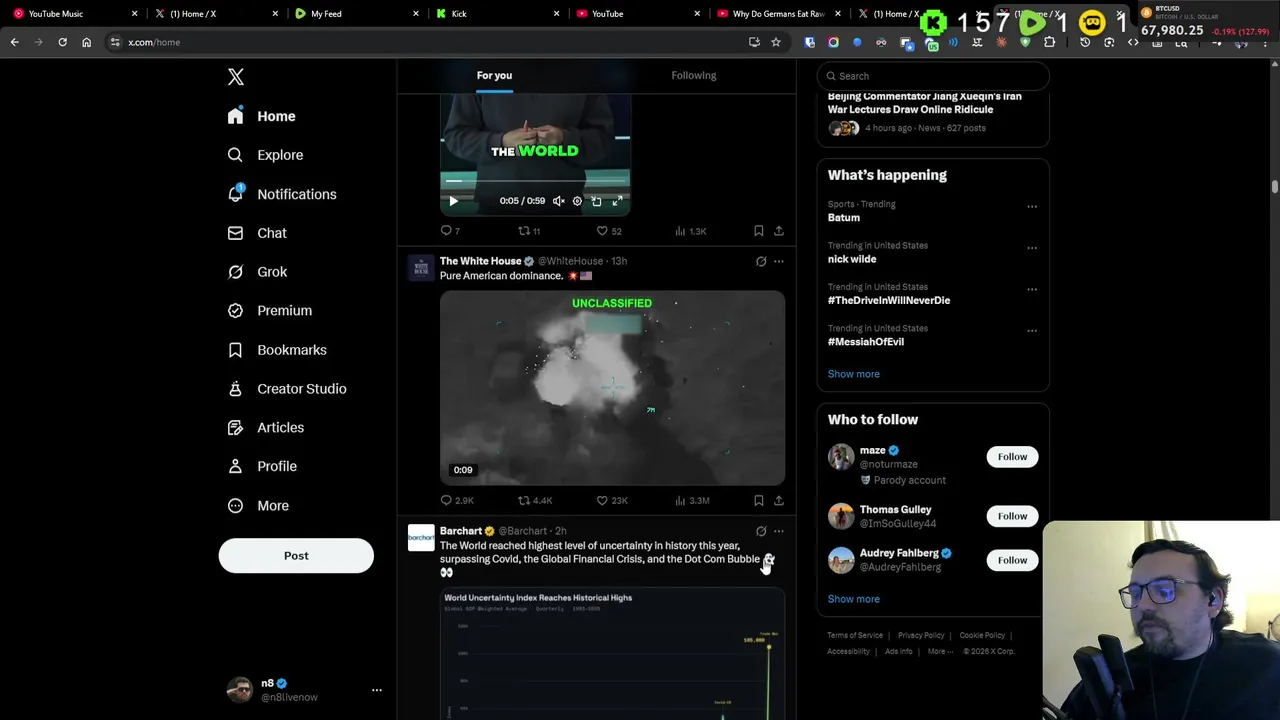
Task: View analytics of the 3.3M views post
Action: 692,500
